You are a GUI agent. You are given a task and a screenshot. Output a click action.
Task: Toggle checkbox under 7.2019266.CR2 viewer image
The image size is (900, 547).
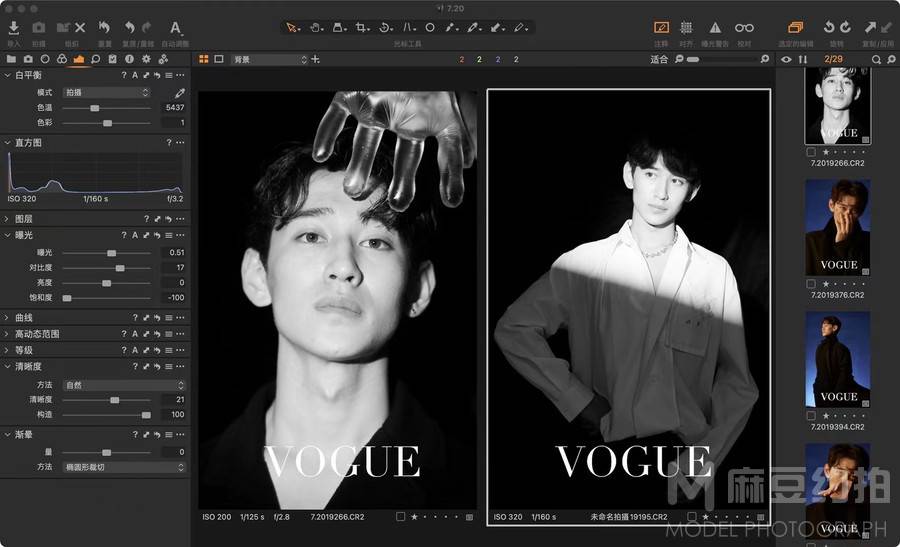(x=401, y=517)
